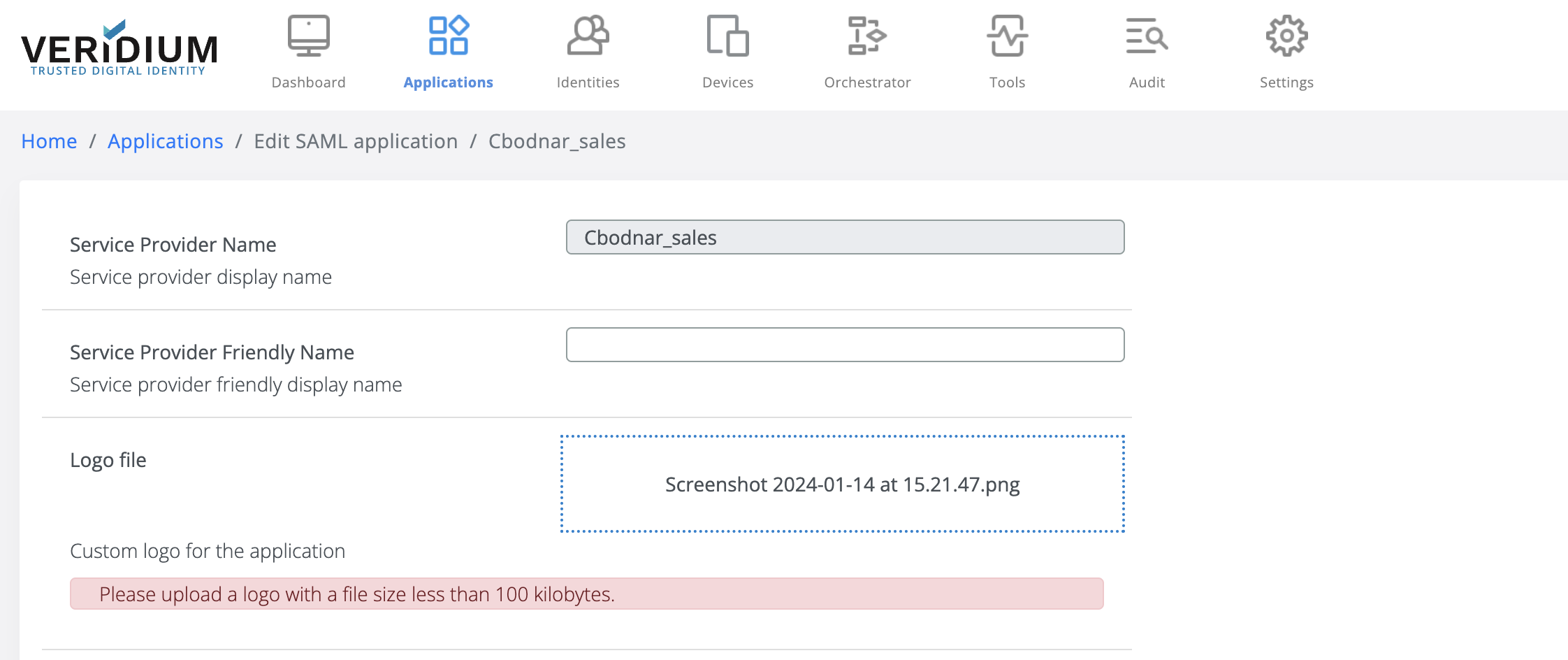The image size is (1568, 660).
Task: Select the Service Provider Friendly Name heading label
Action: click(212, 352)
